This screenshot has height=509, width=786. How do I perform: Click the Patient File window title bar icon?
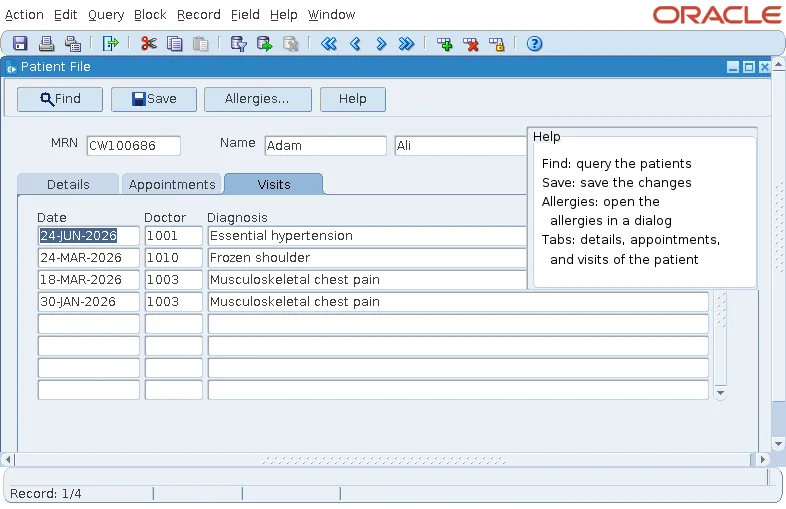click(11, 67)
